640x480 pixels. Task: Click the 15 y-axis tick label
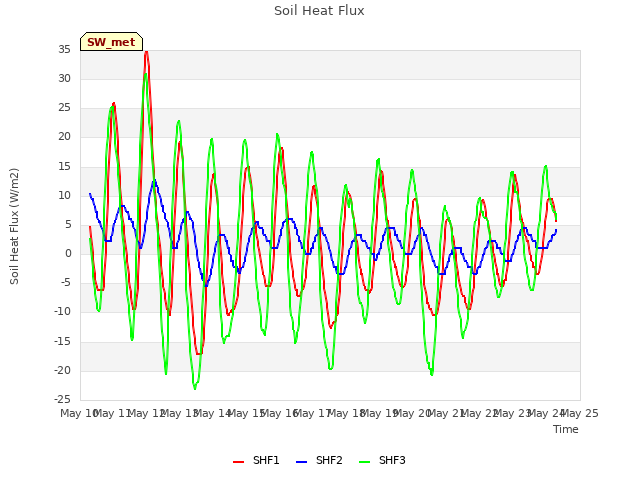(64, 167)
